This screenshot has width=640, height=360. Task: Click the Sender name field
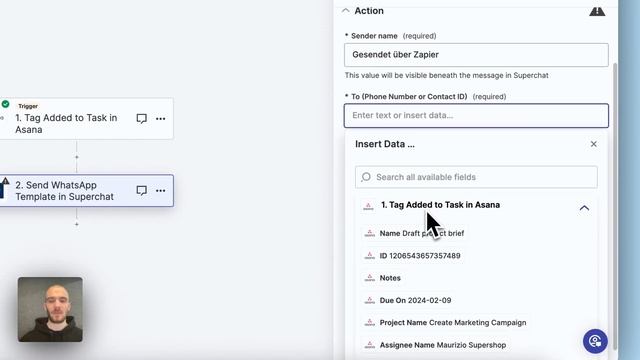(x=476, y=55)
